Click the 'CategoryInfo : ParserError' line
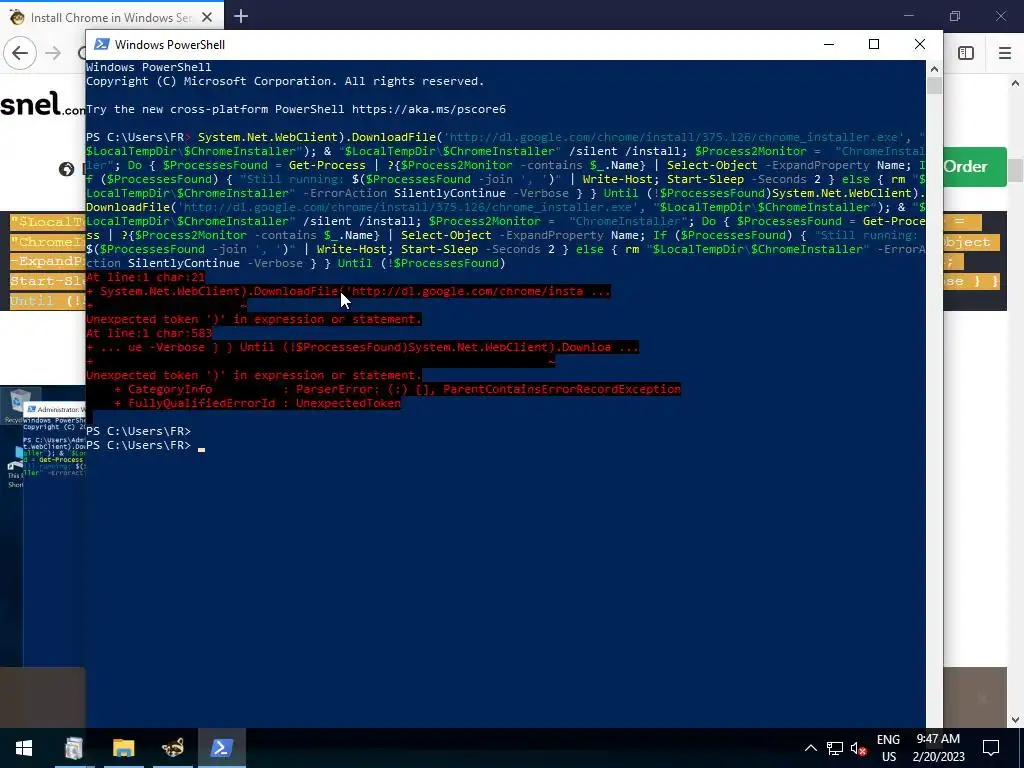Screen dimensions: 1024x768 point(397,389)
